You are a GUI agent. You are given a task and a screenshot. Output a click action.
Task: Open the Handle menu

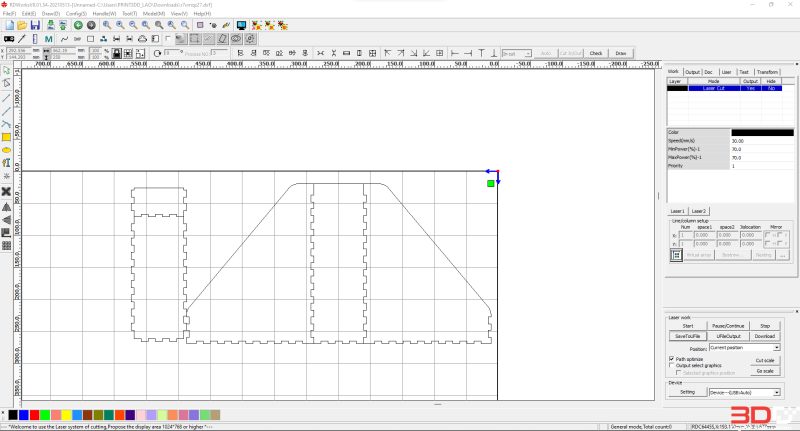[104, 14]
